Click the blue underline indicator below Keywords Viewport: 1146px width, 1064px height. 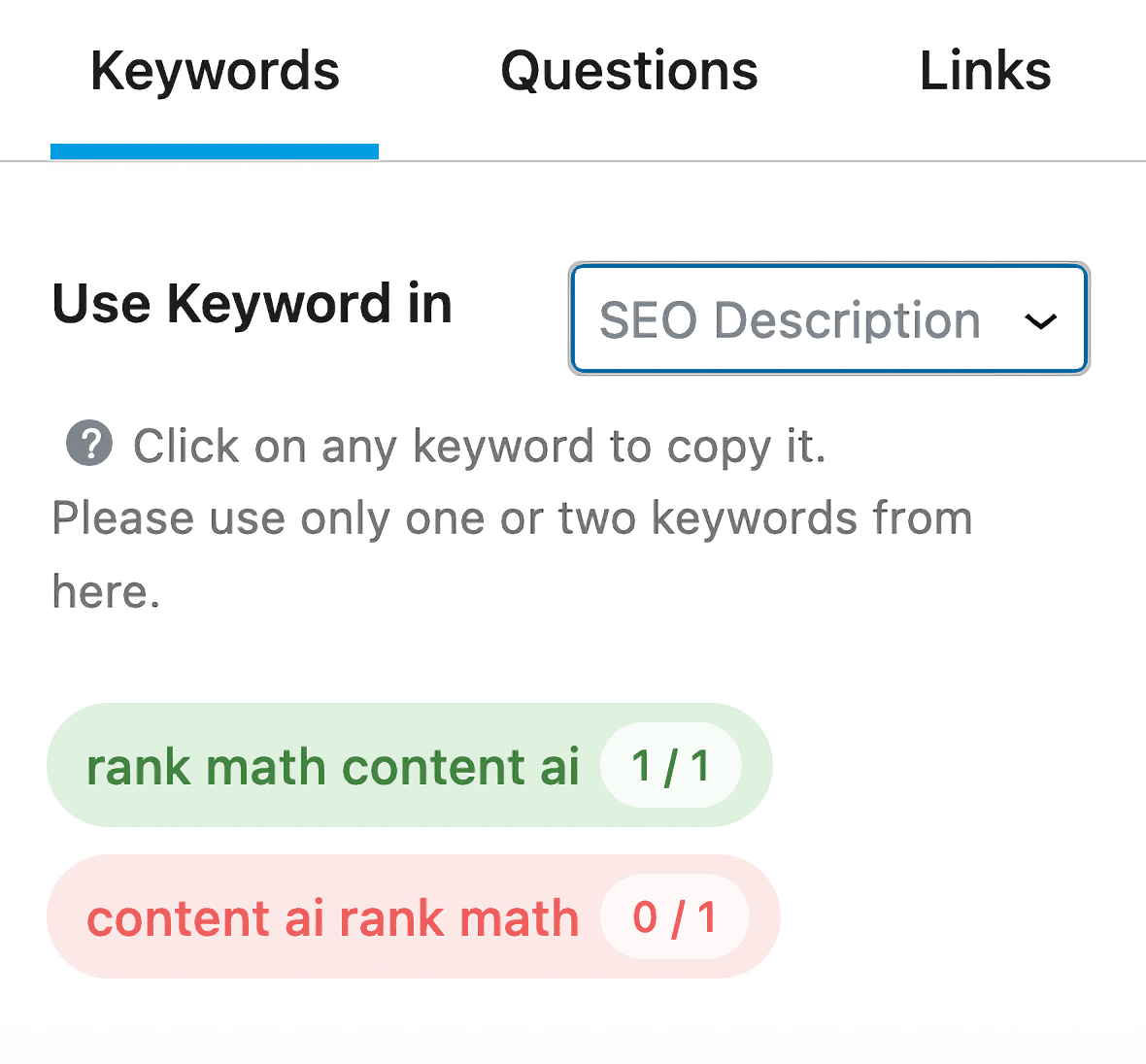pos(214,150)
